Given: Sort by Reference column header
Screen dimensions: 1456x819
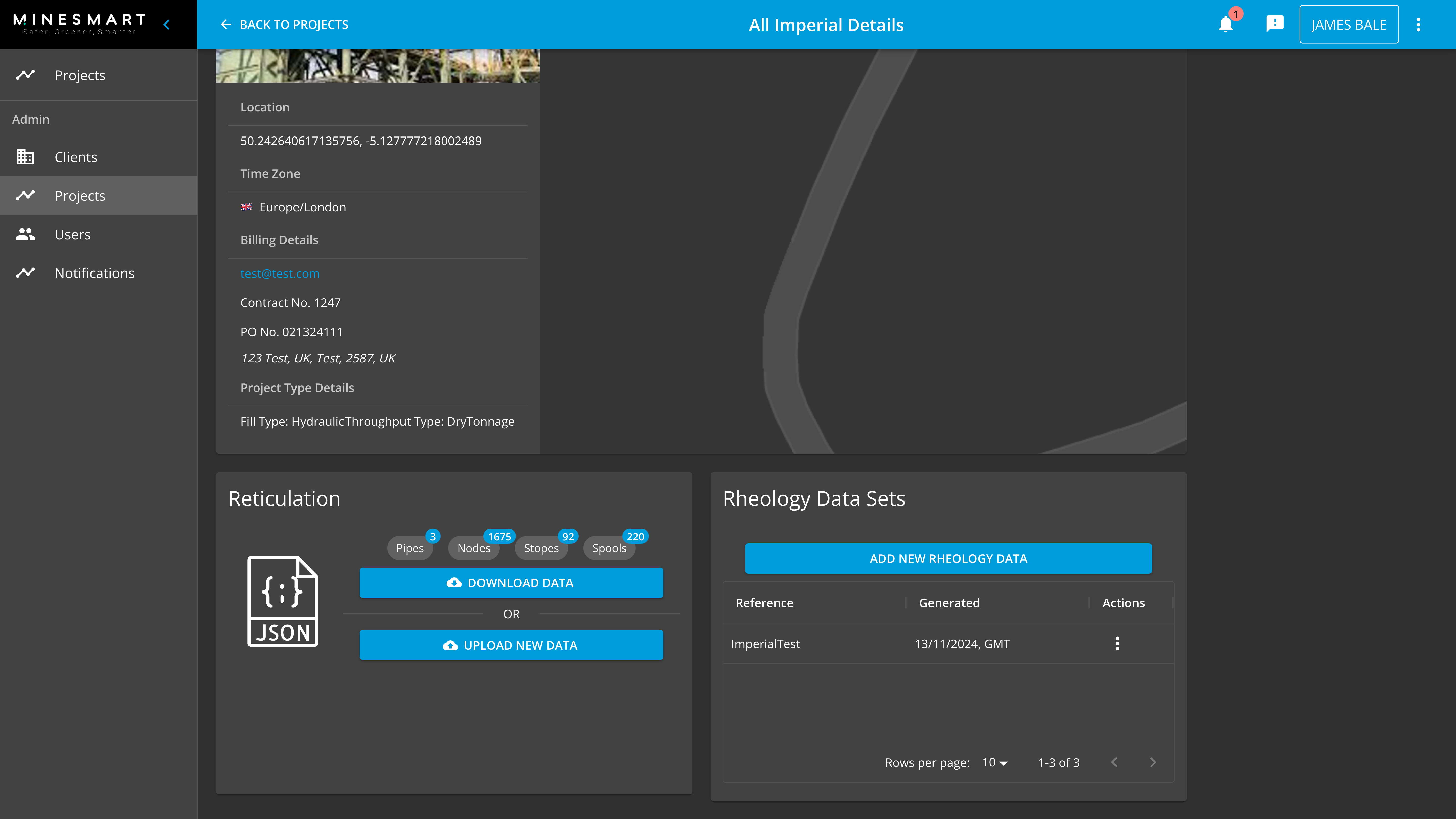Looking at the screenshot, I should coord(764,603).
